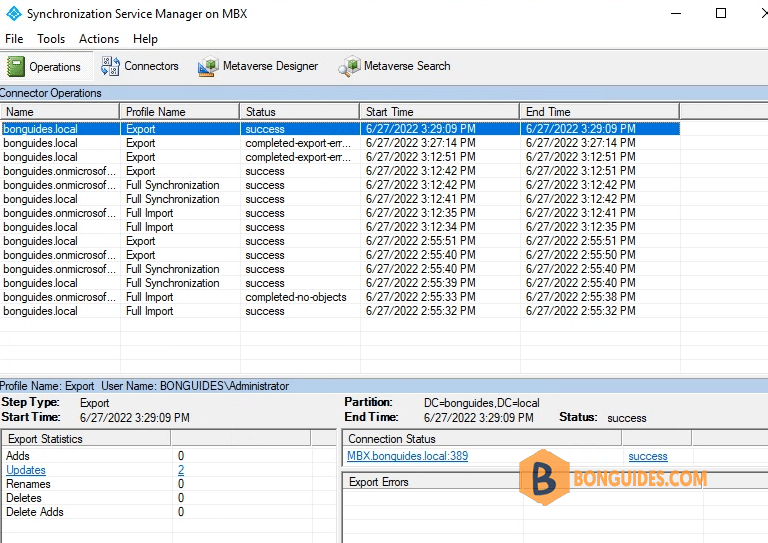
Task: Open the Metaverse Search label
Action: [407, 66]
